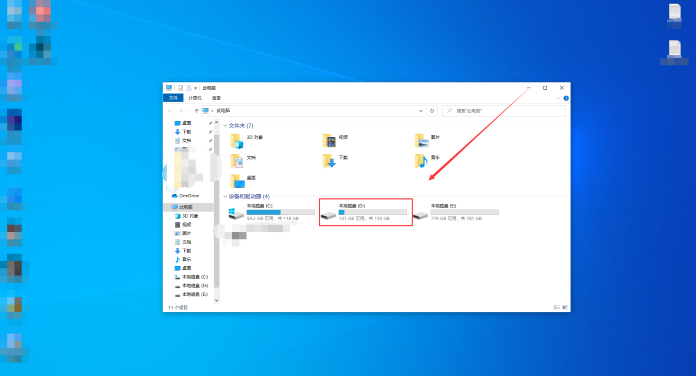Click the 11 个项目 status bar text
The width and height of the screenshot is (696, 376).
pos(178,307)
